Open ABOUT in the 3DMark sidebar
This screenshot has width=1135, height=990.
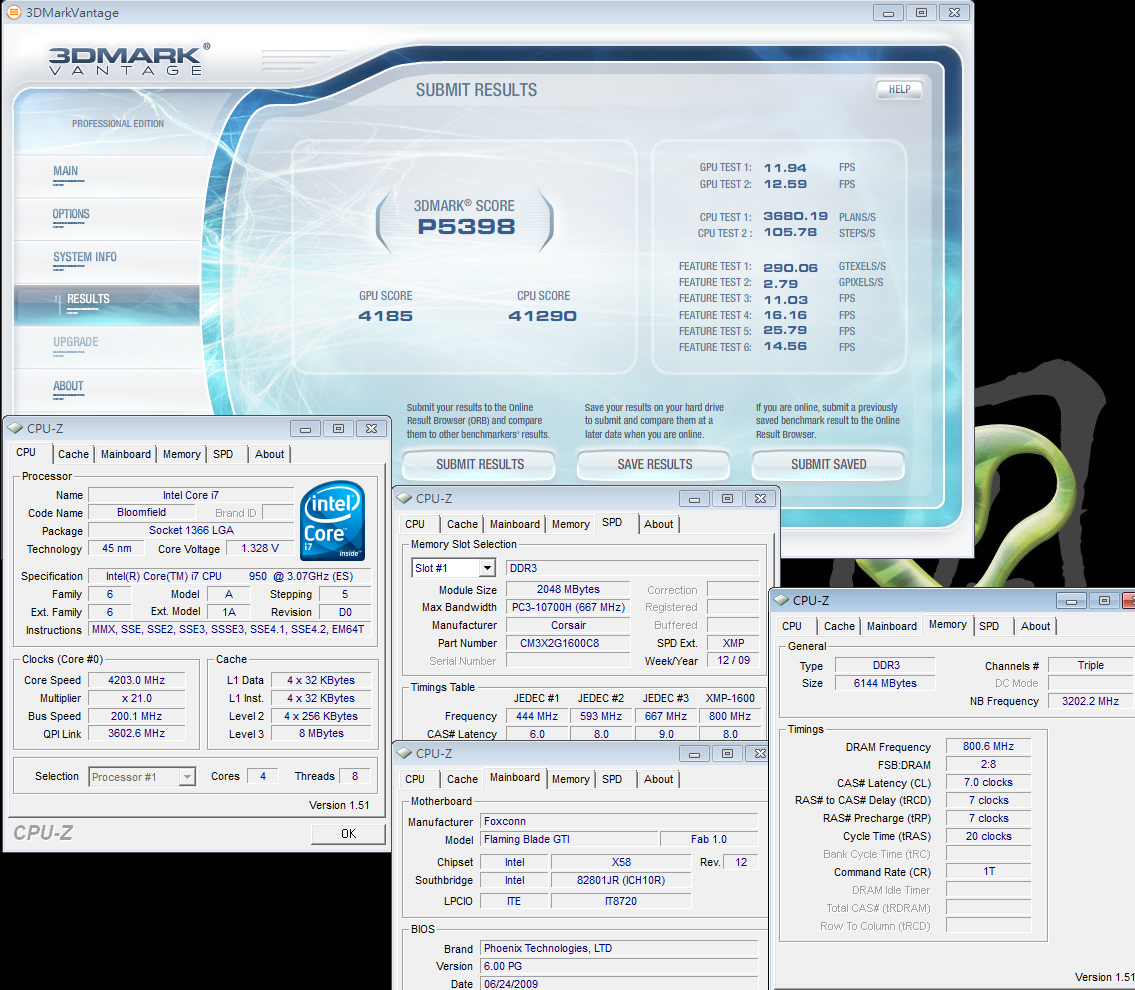tap(68, 386)
